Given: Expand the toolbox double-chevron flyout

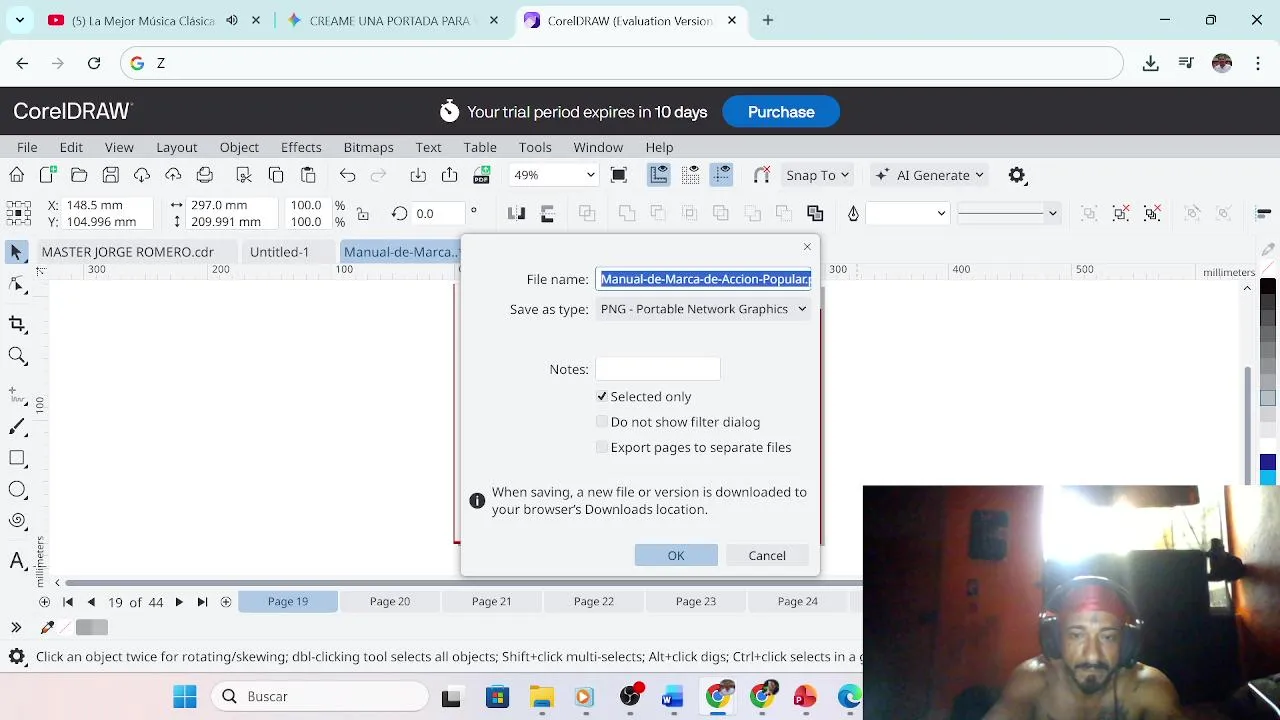Looking at the screenshot, I should 16,627.
